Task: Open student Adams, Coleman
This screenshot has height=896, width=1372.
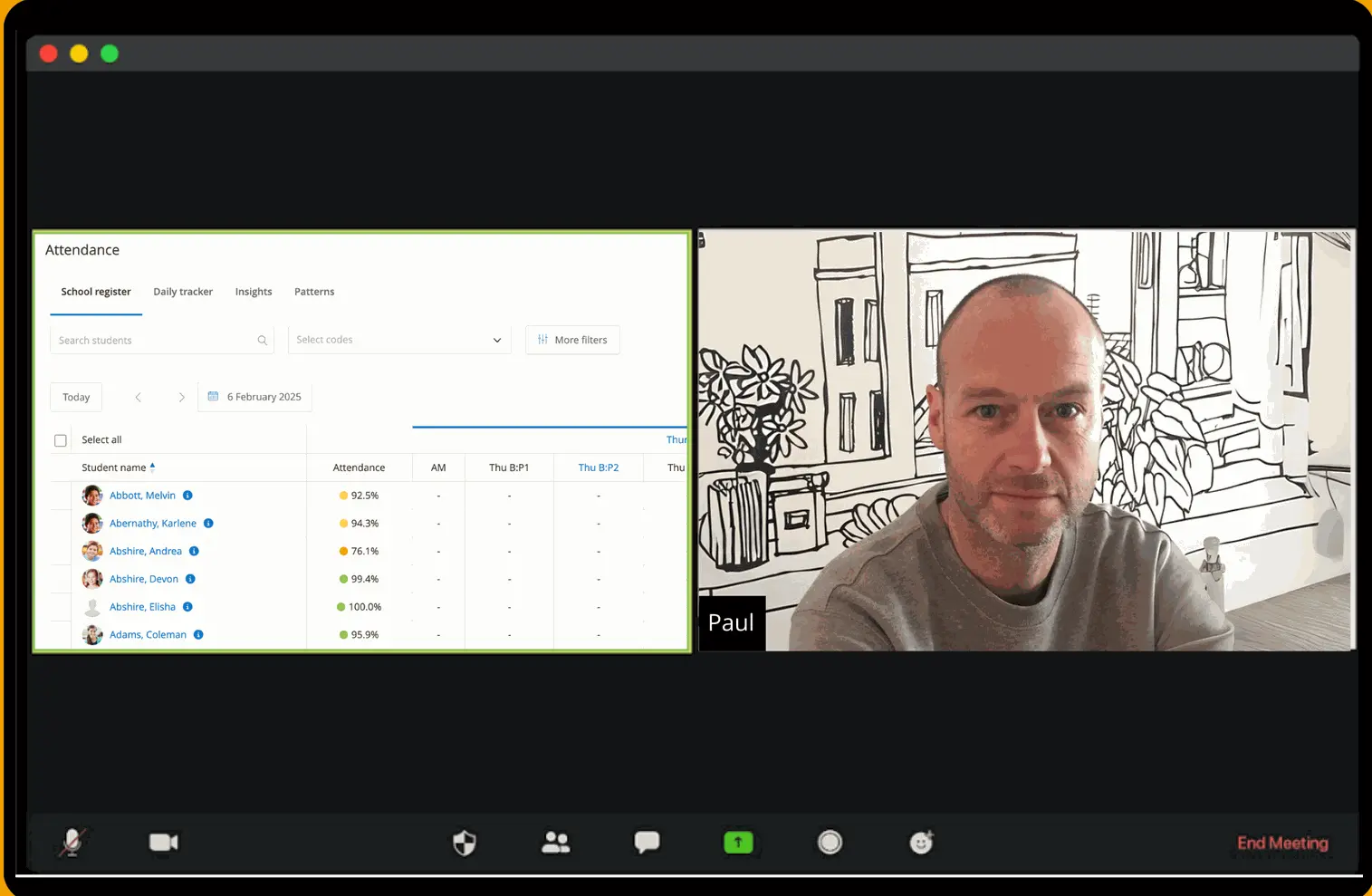Action: tap(148, 635)
